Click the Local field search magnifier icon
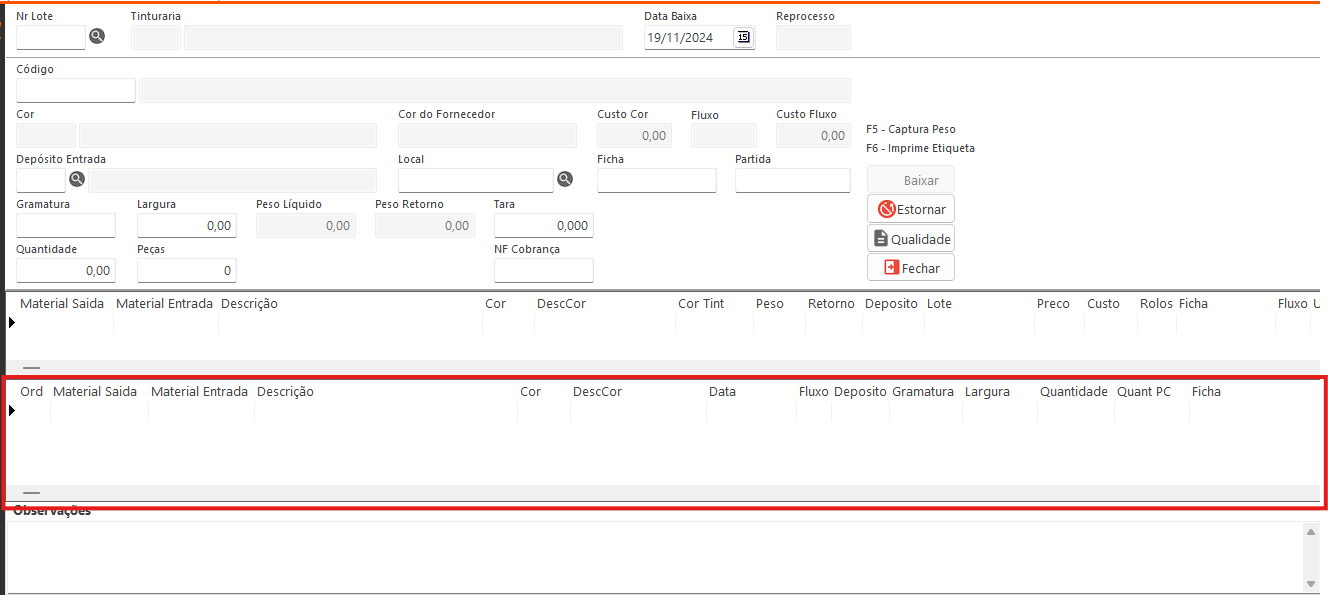 tap(565, 180)
